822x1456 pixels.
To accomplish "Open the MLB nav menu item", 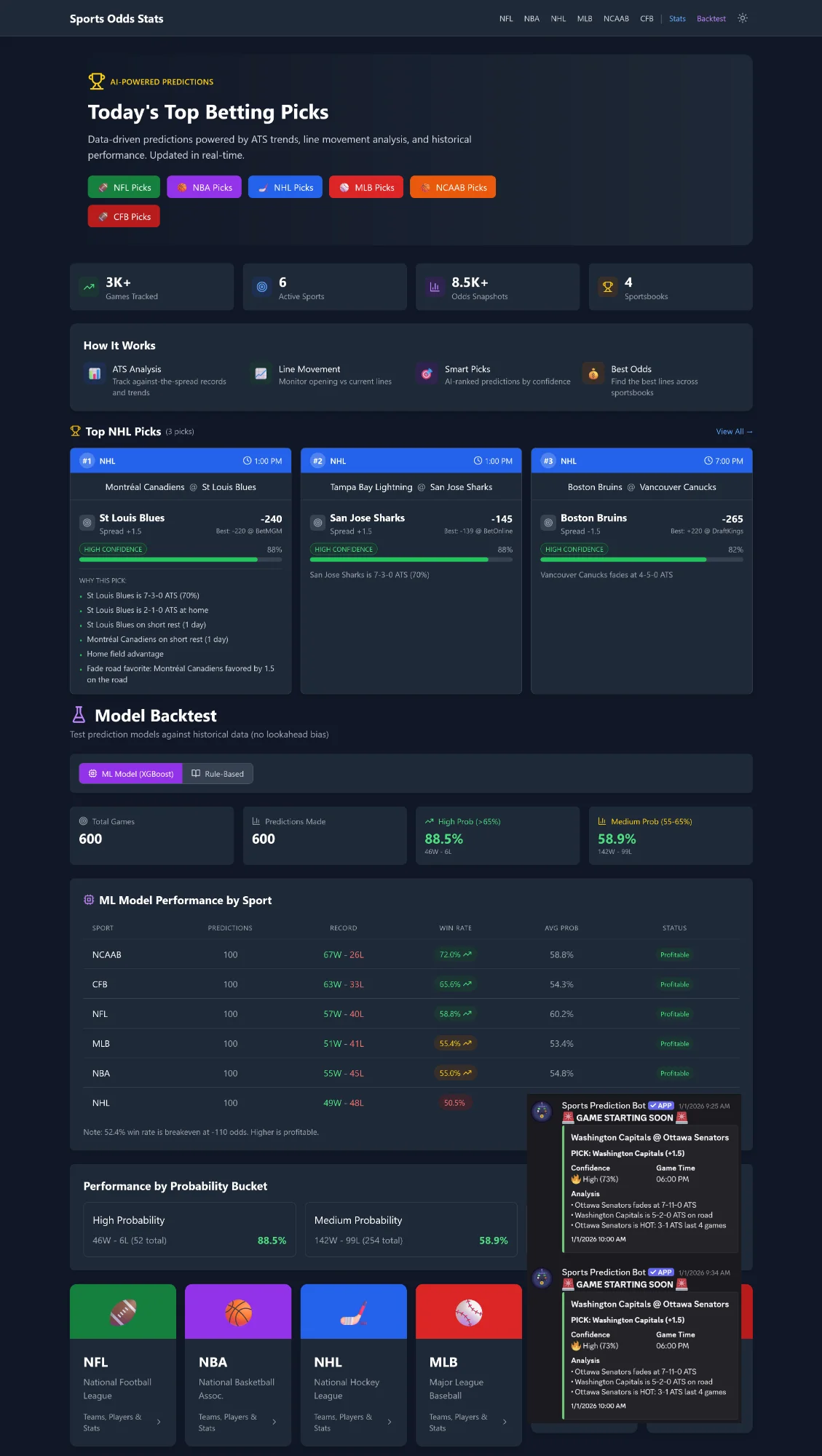I will coord(585,19).
